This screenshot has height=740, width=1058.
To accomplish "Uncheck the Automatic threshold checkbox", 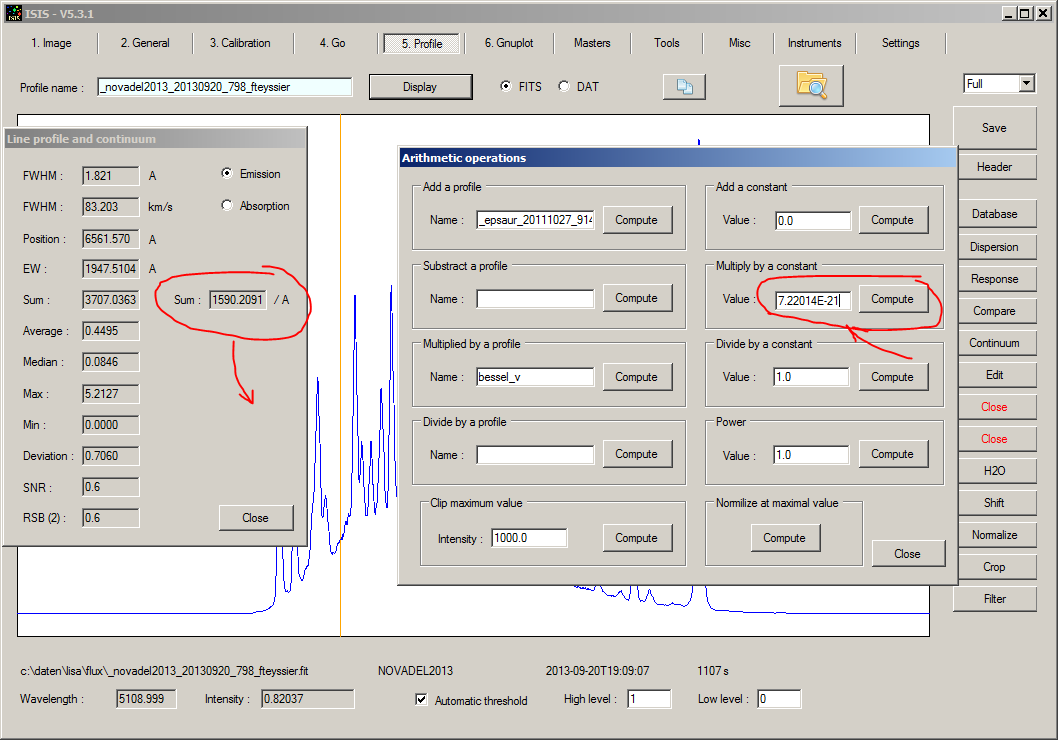I will (422, 700).
